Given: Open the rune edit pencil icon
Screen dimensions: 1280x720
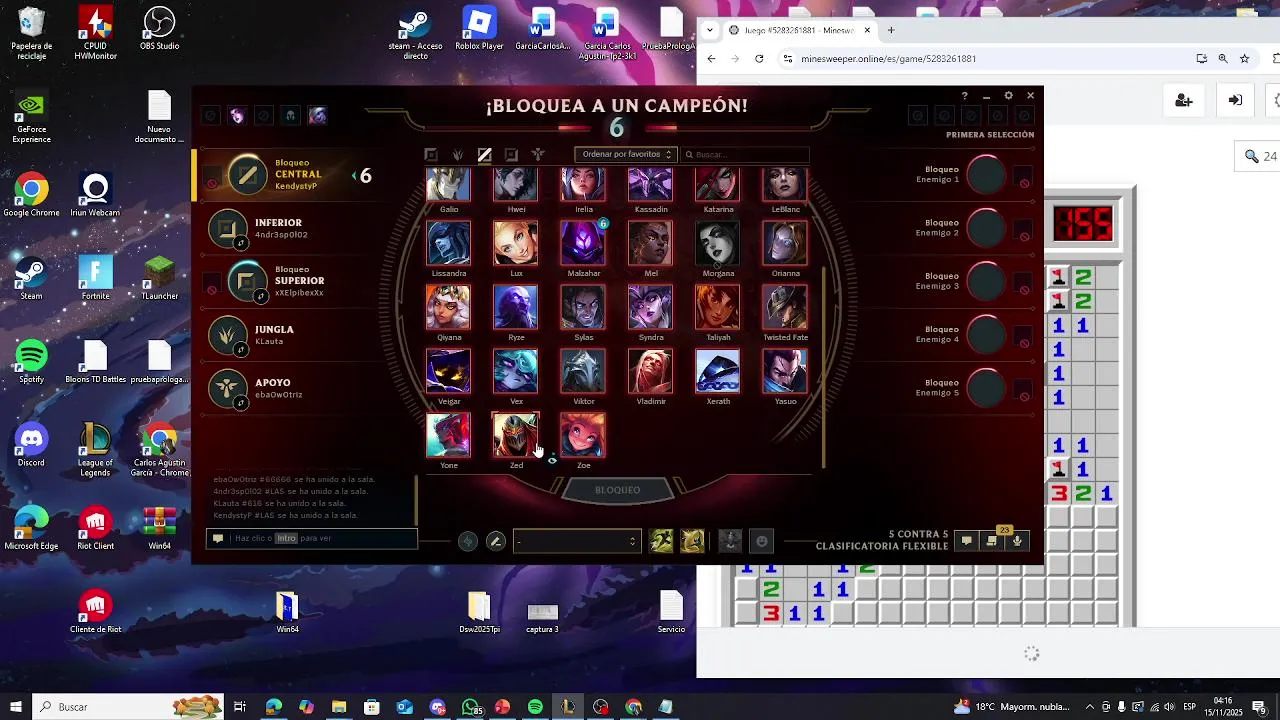Looking at the screenshot, I should (495, 541).
